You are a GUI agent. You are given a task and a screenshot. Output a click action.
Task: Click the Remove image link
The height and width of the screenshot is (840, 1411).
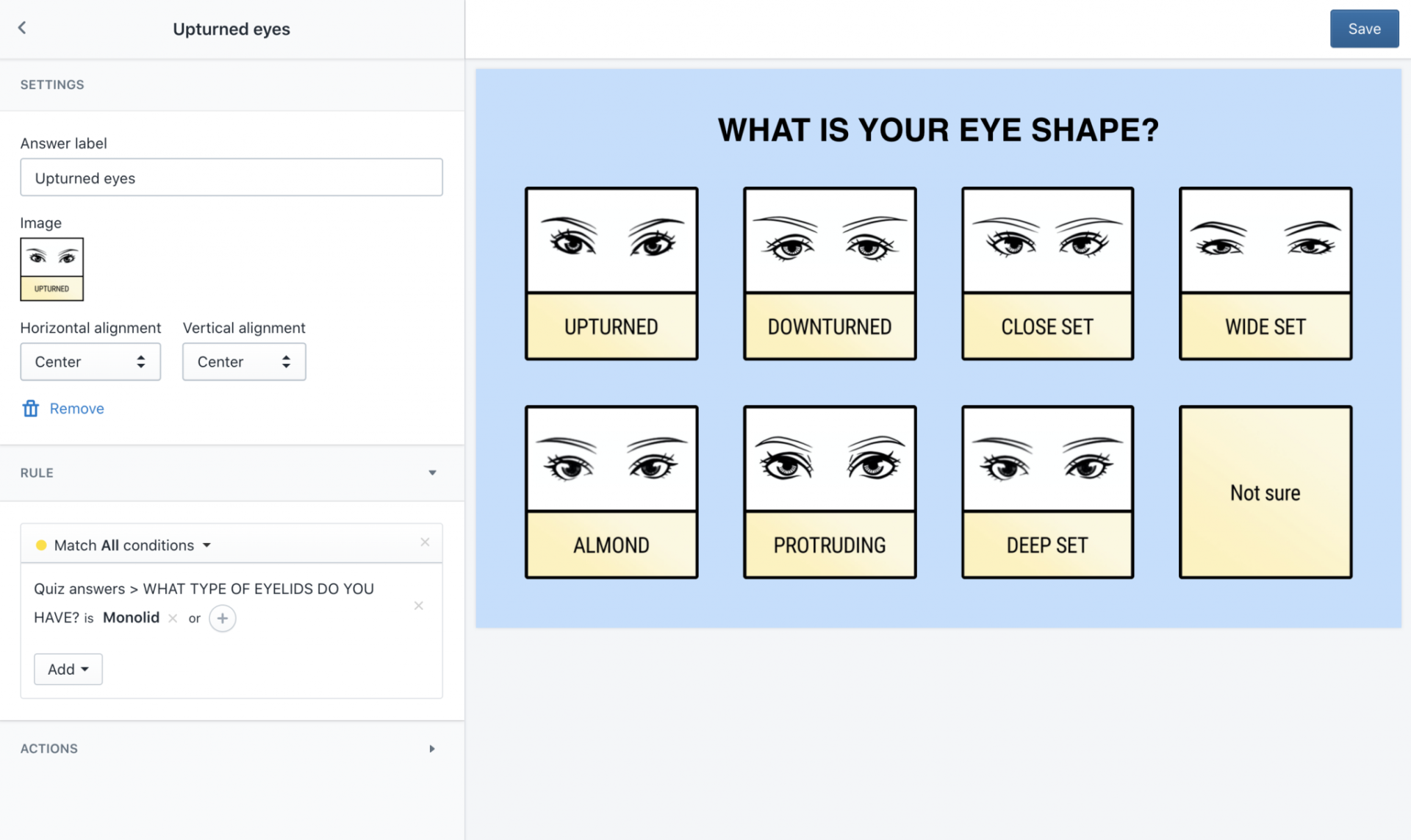76,409
